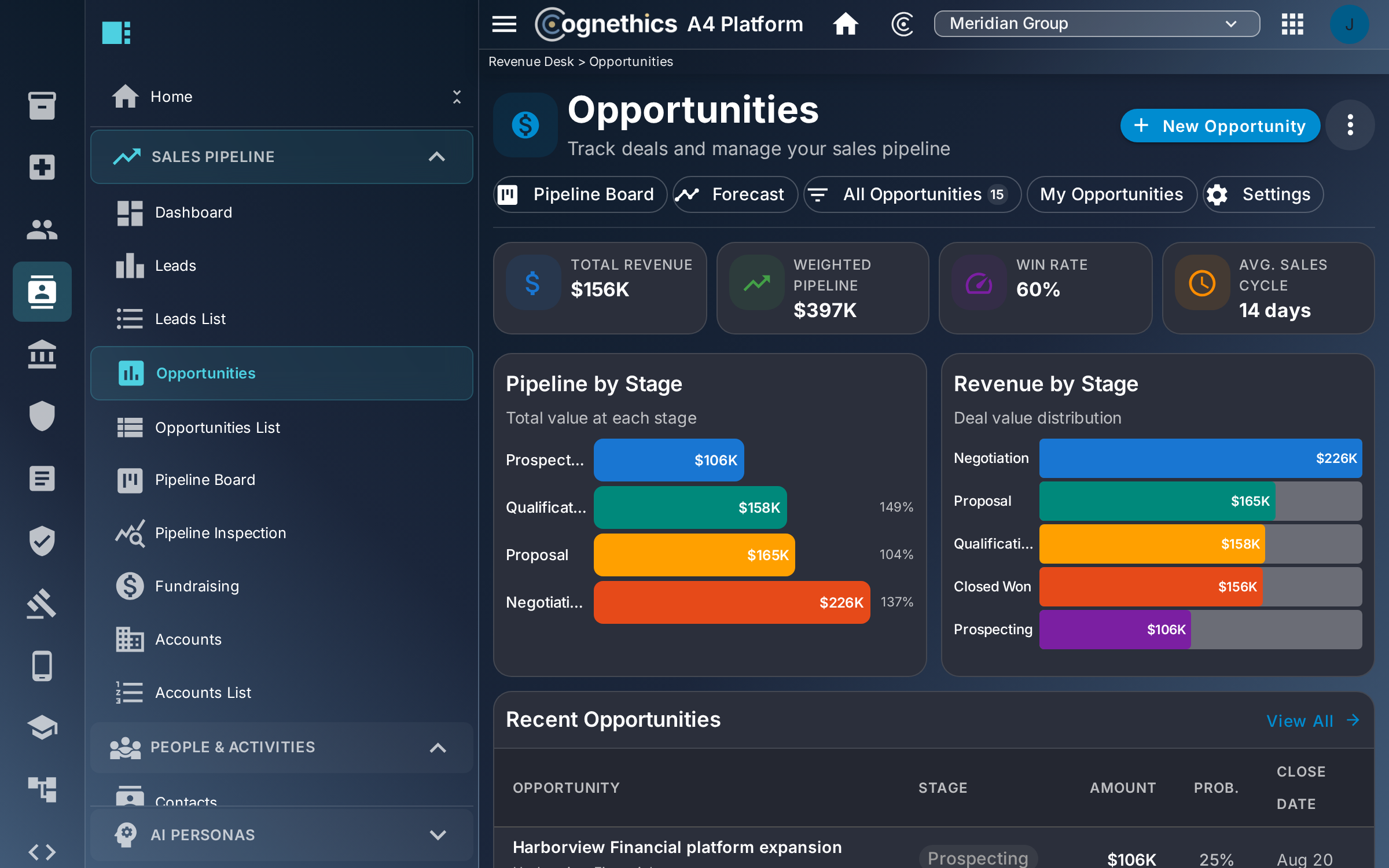Open the code brackets rail icon
Image resolution: width=1389 pixels, height=868 pixels.
coord(42,852)
